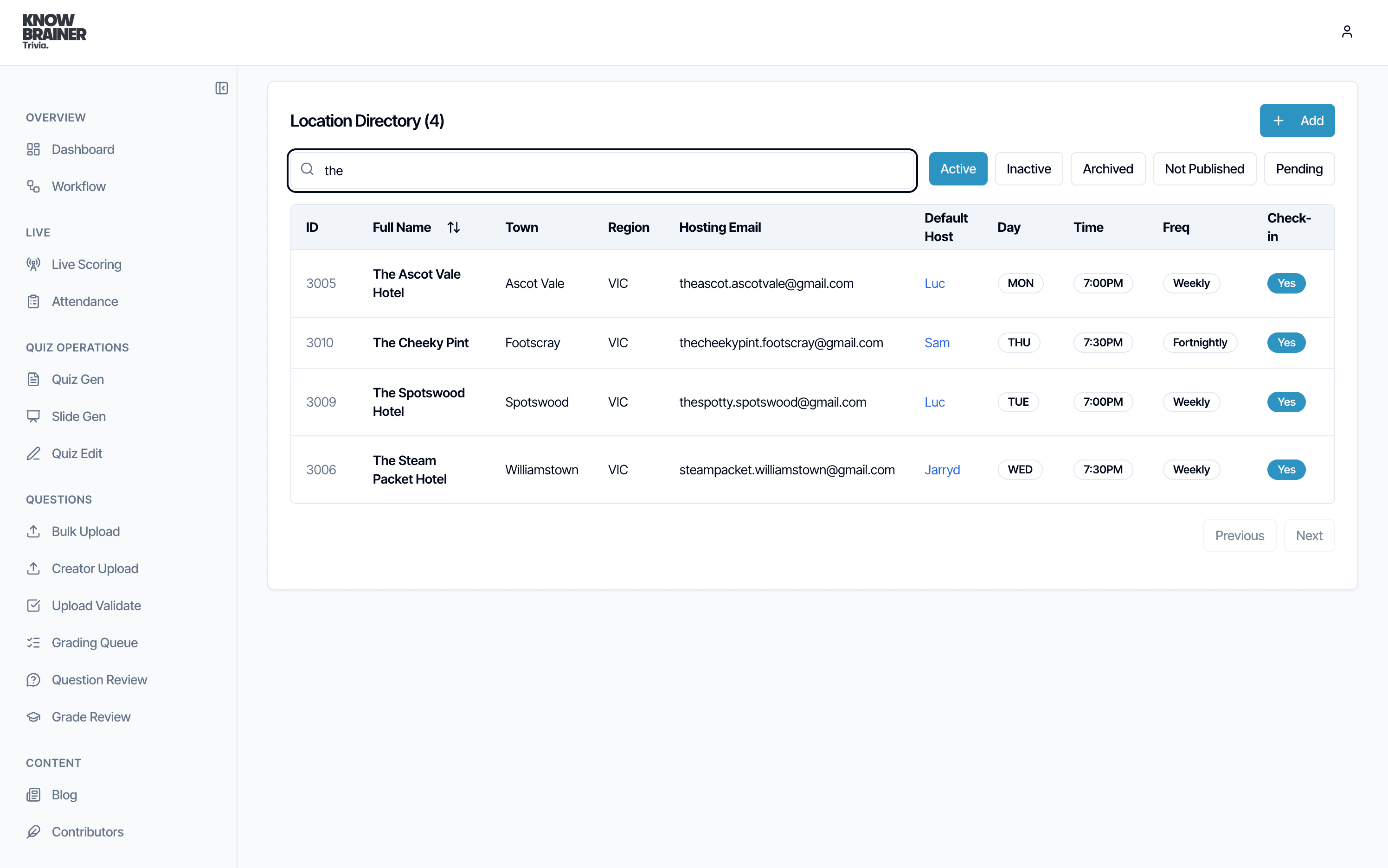Screen dimensions: 1388x868
Task: Click the Dashboard grid icon
Action: (x=33, y=149)
